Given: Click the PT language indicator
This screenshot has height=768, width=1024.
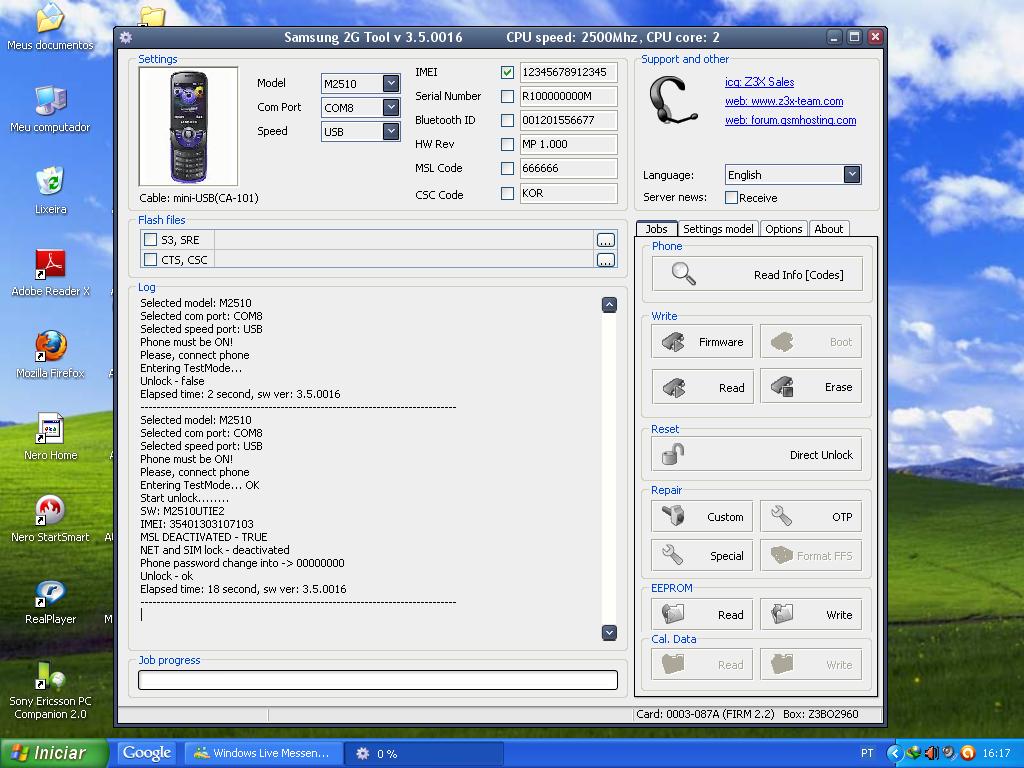Looking at the screenshot, I should [867, 753].
